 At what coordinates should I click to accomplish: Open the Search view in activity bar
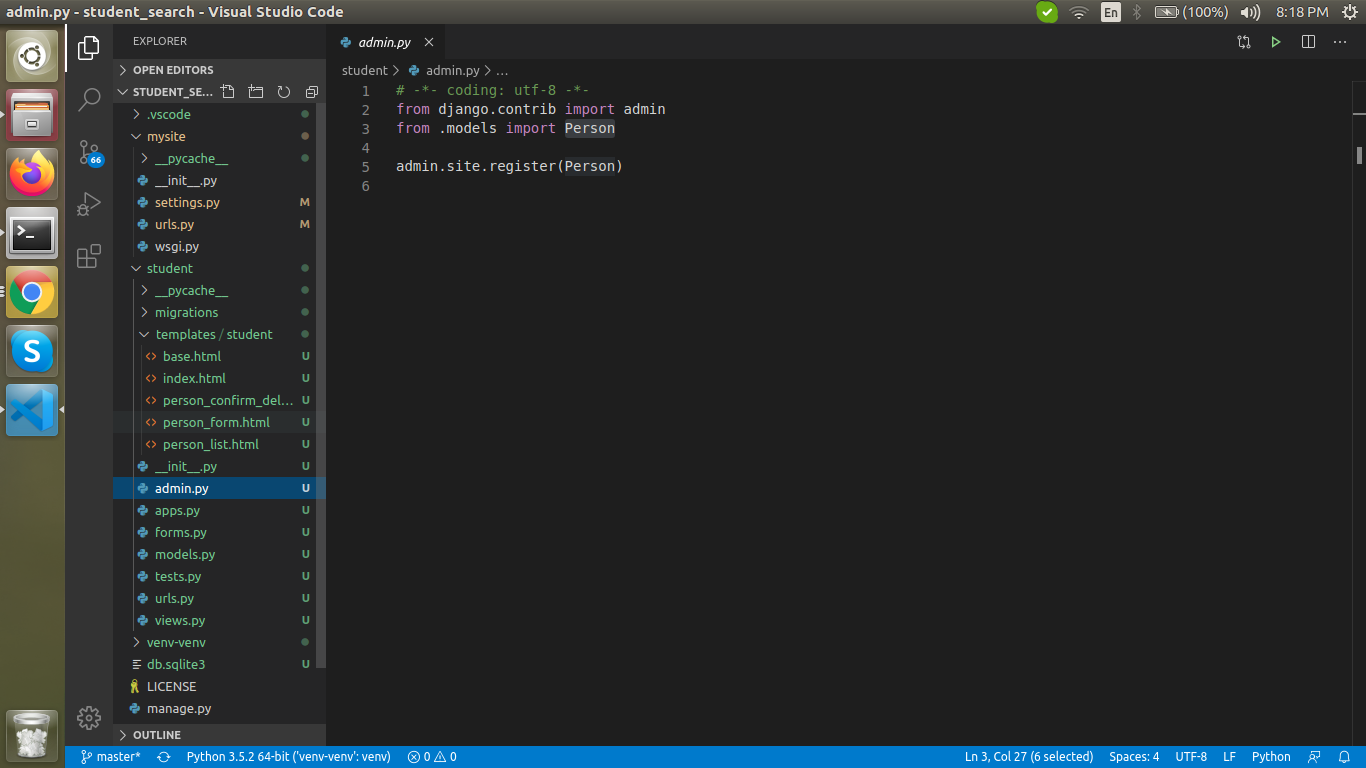click(x=89, y=99)
